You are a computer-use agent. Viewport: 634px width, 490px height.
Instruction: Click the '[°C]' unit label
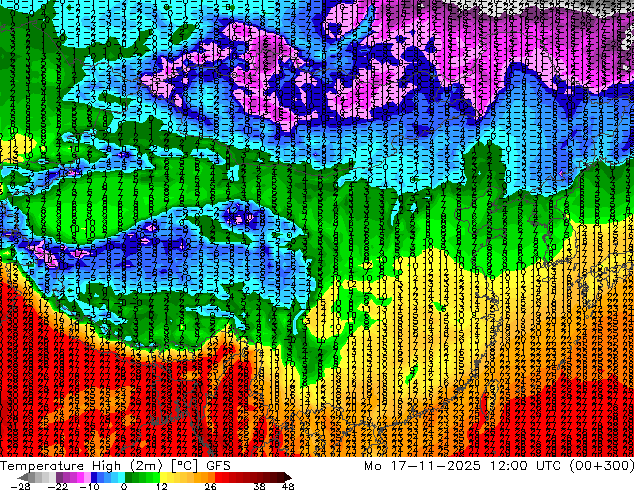tap(184, 466)
